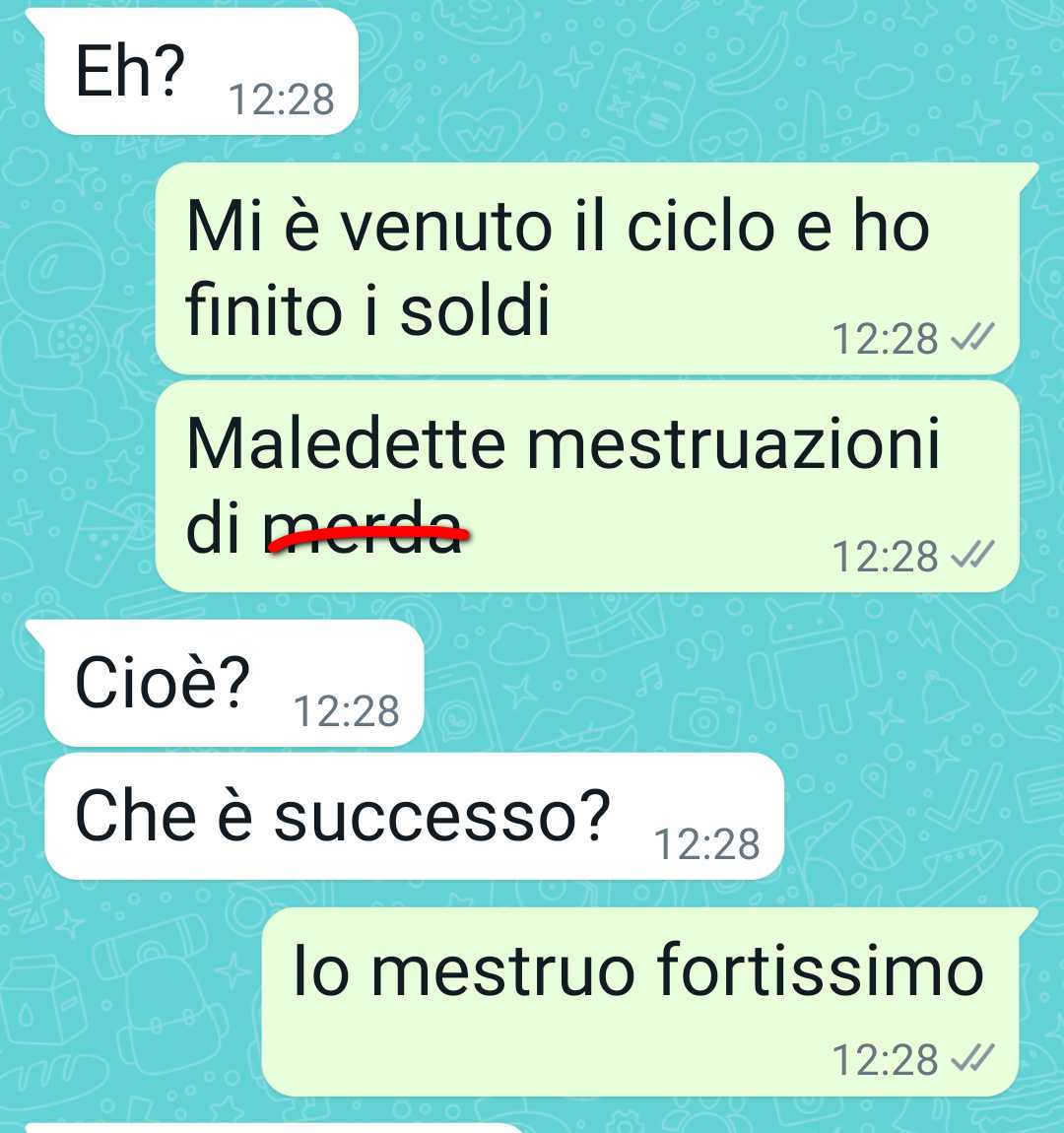1064x1133 pixels.
Task: Tap the 12:28 timestamp on "Eh?" message
Action: 281,100
